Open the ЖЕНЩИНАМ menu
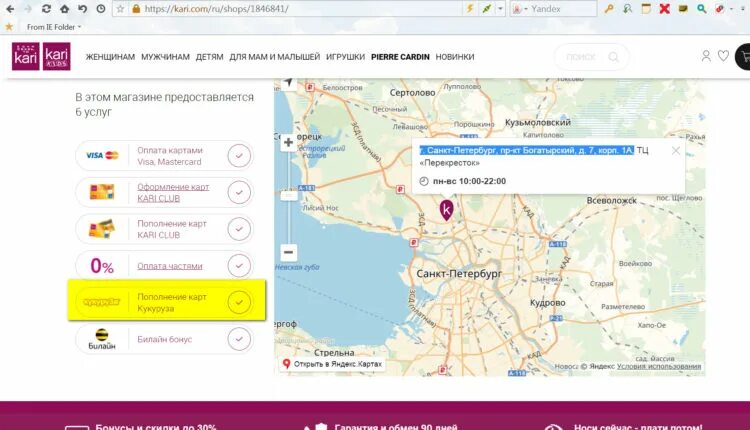 click(x=110, y=57)
